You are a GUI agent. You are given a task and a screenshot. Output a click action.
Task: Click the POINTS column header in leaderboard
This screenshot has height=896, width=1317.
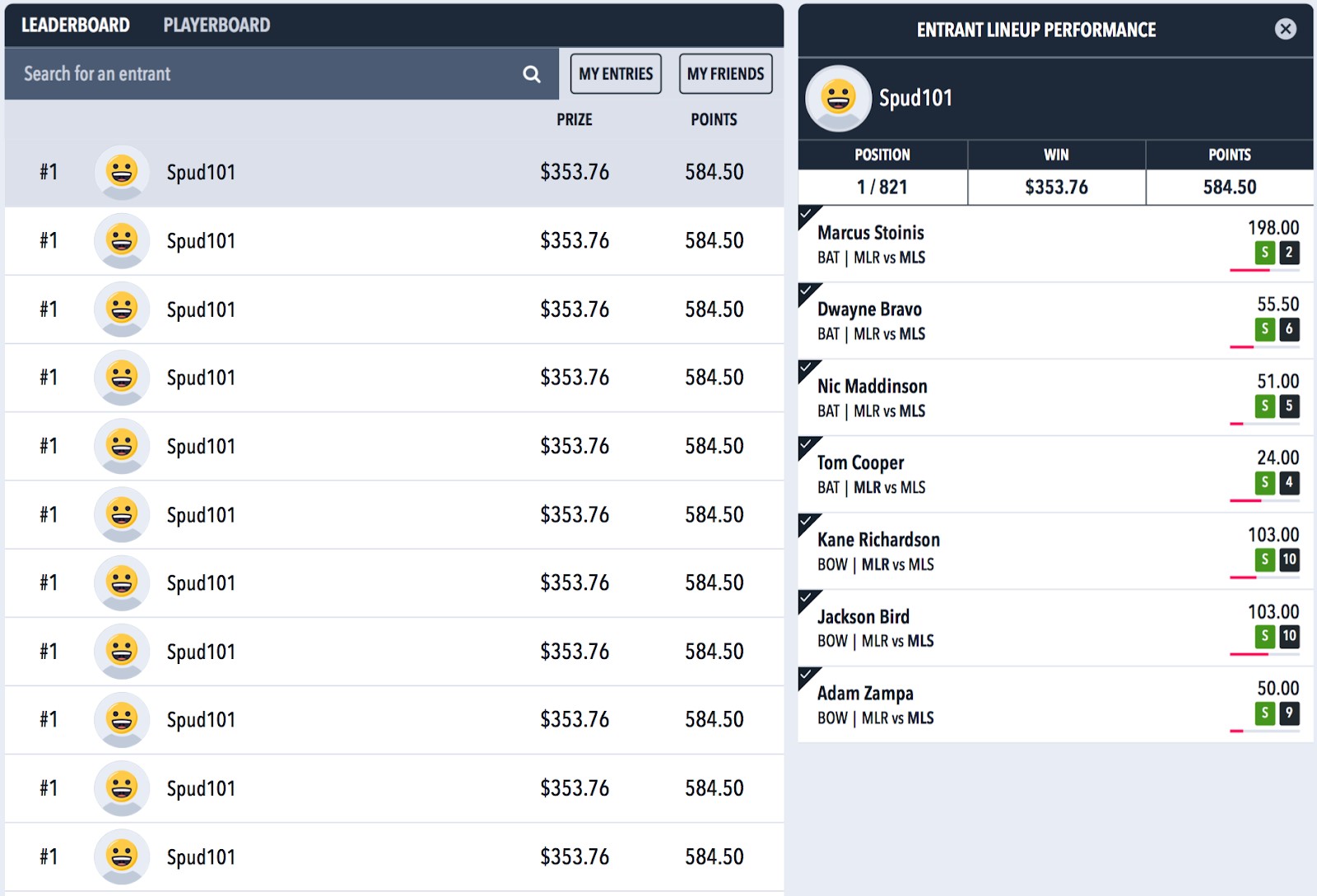714,120
